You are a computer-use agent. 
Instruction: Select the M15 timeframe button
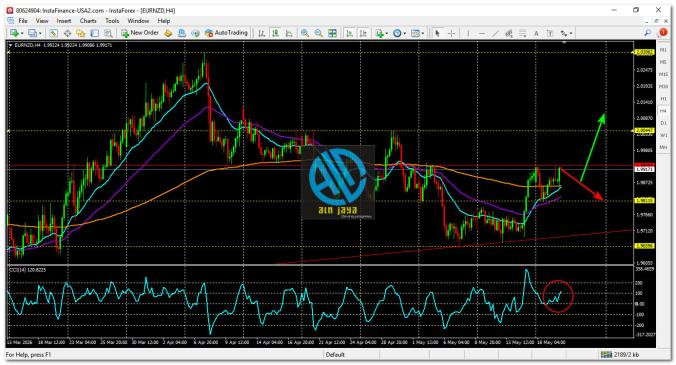pos(663,74)
